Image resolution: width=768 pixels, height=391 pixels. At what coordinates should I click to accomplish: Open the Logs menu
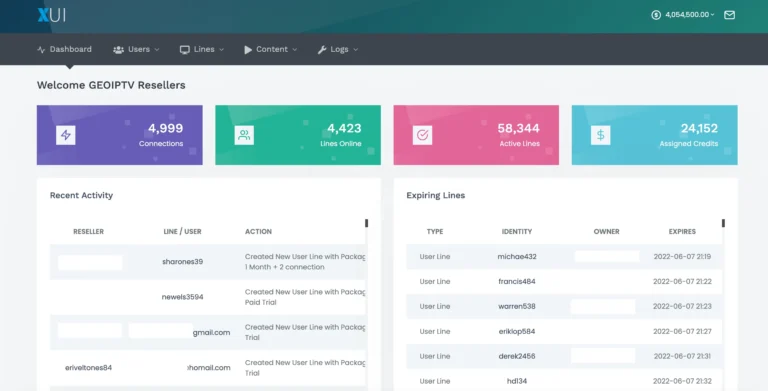click(338, 49)
